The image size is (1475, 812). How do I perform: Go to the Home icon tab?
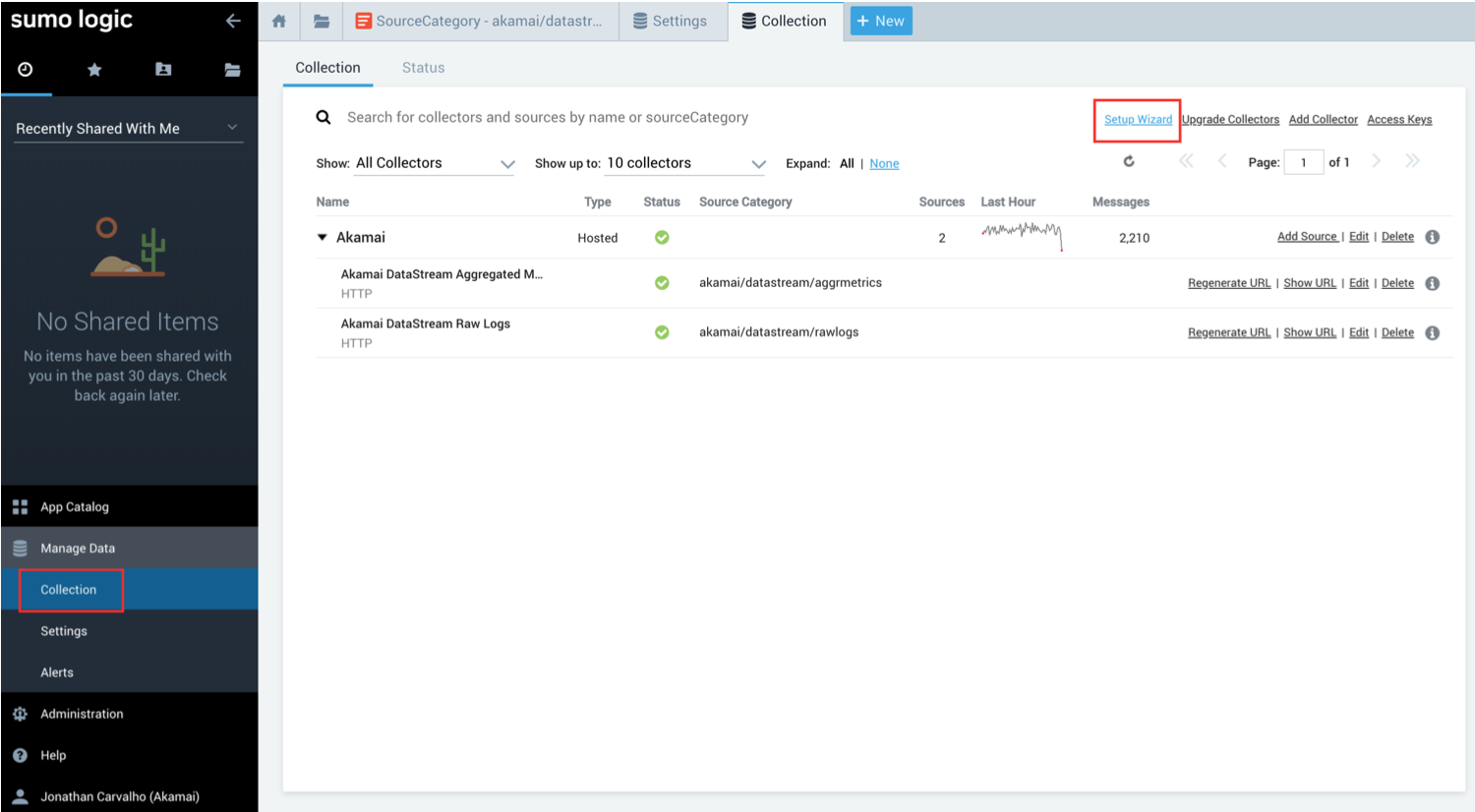pos(279,21)
